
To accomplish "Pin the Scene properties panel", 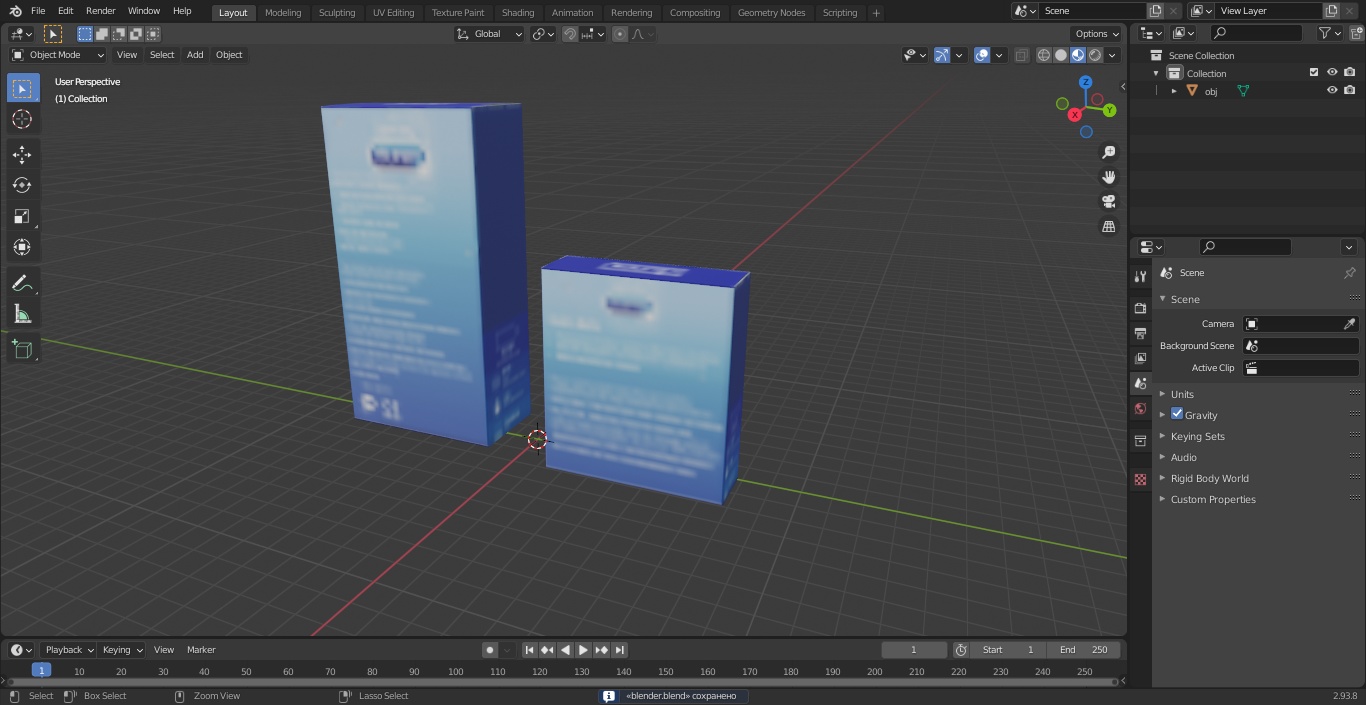I will 1349,273.
